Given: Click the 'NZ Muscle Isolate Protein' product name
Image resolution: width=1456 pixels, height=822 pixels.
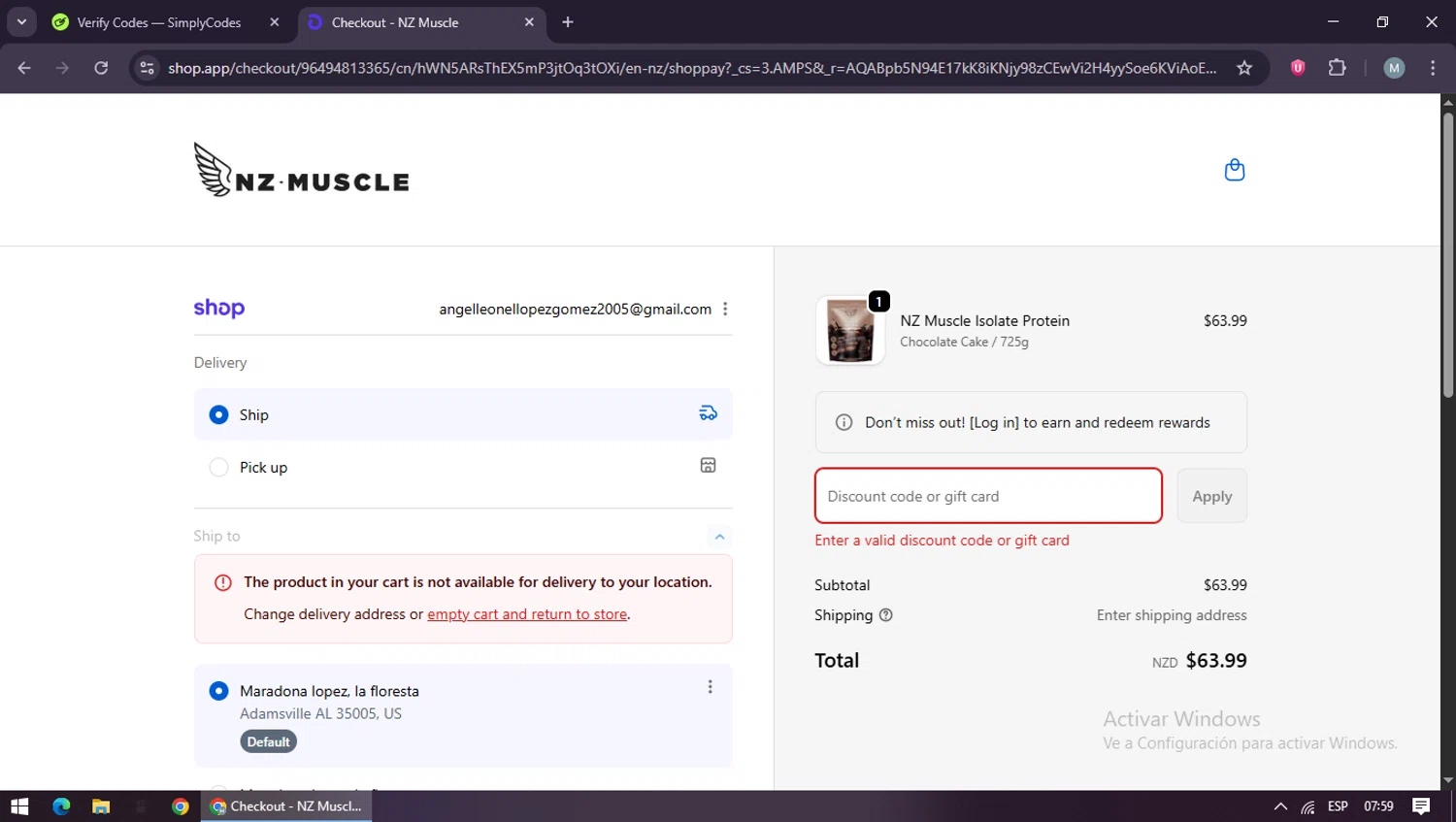Looking at the screenshot, I should pos(984,320).
